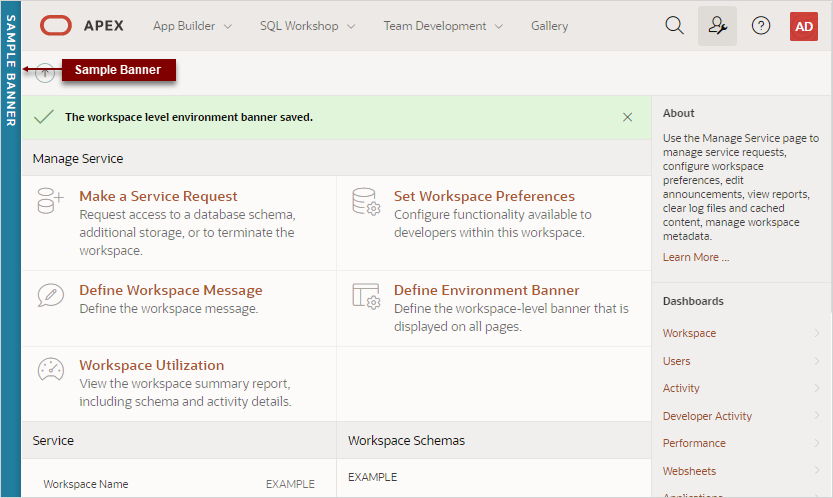Open the Websheets dashboard link
The height and width of the screenshot is (498, 833).
689,471
